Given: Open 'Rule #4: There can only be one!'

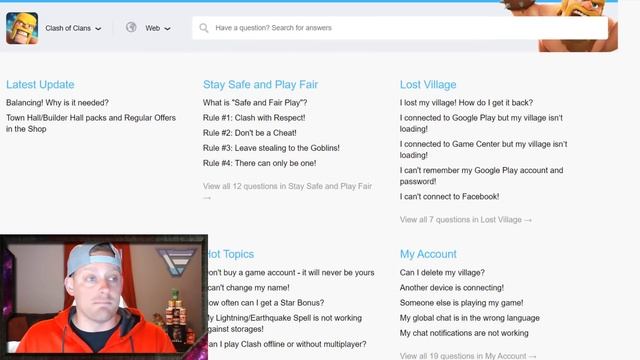Looking at the screenshot, I should point(259,163).
